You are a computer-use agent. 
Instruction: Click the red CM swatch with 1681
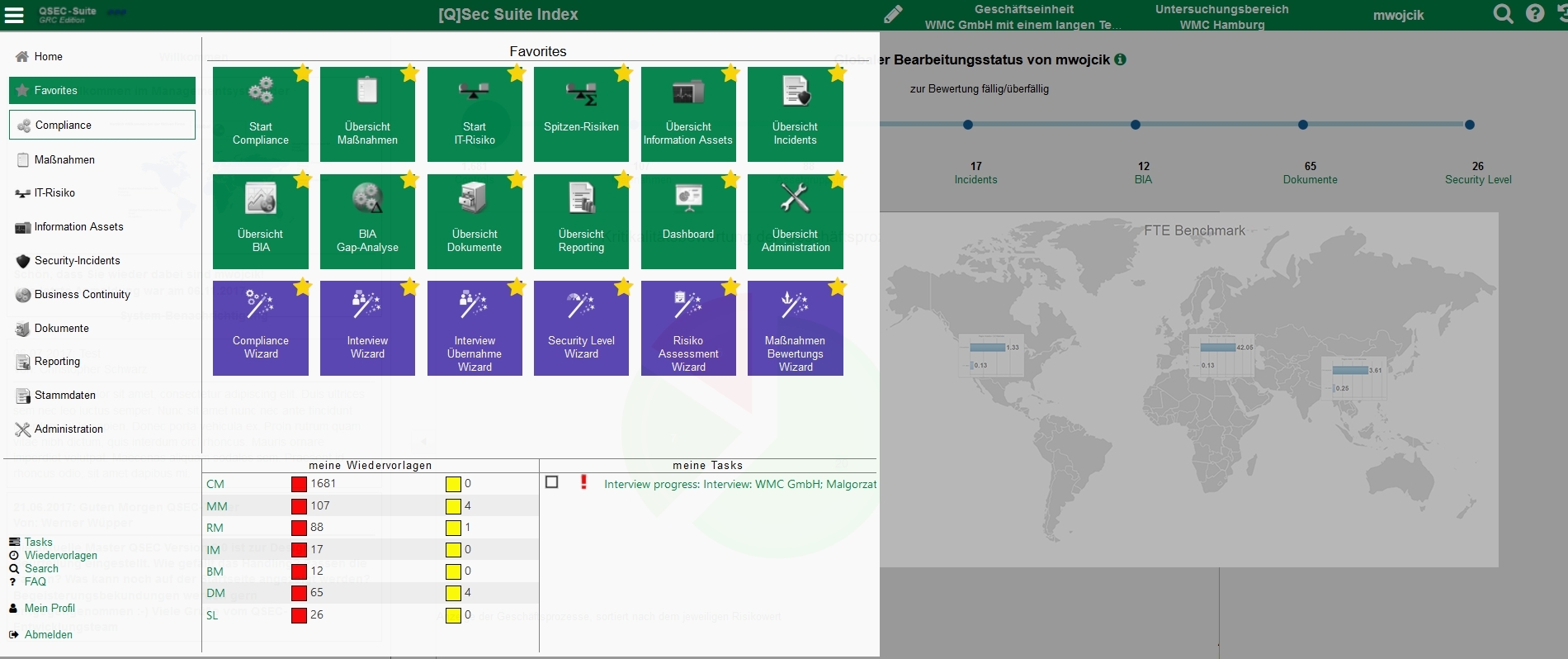[x=299, y=484]
